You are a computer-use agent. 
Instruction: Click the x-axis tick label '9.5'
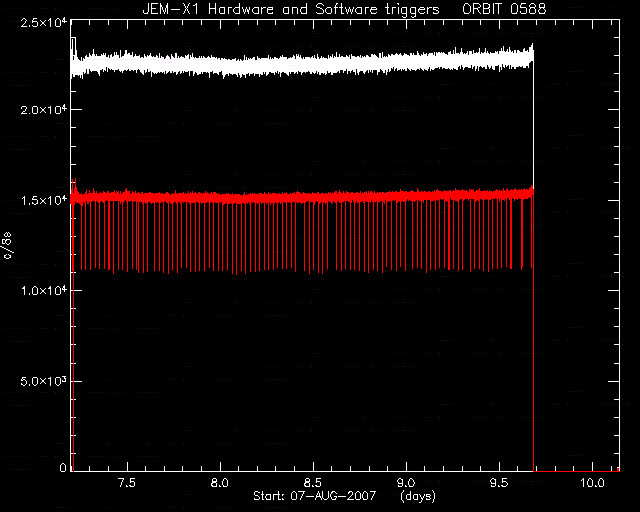click(x=499, y=483)
